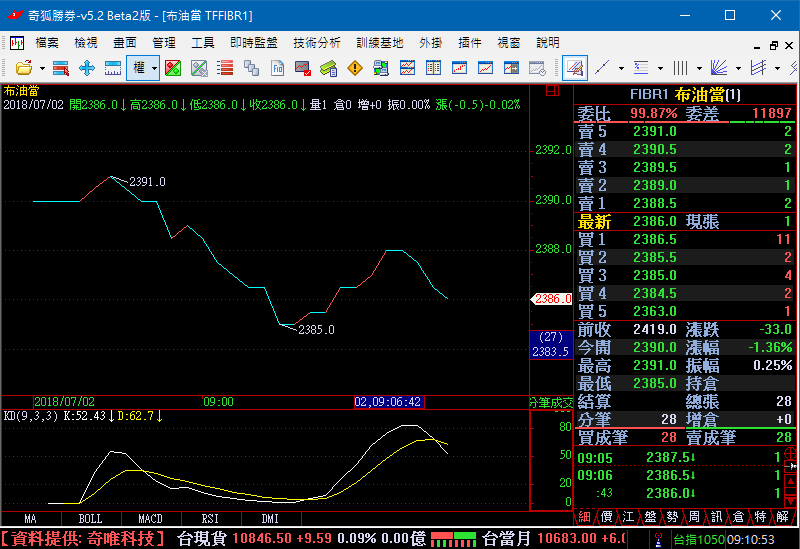Switch indicator to the RSI tab

pos(210,519)
